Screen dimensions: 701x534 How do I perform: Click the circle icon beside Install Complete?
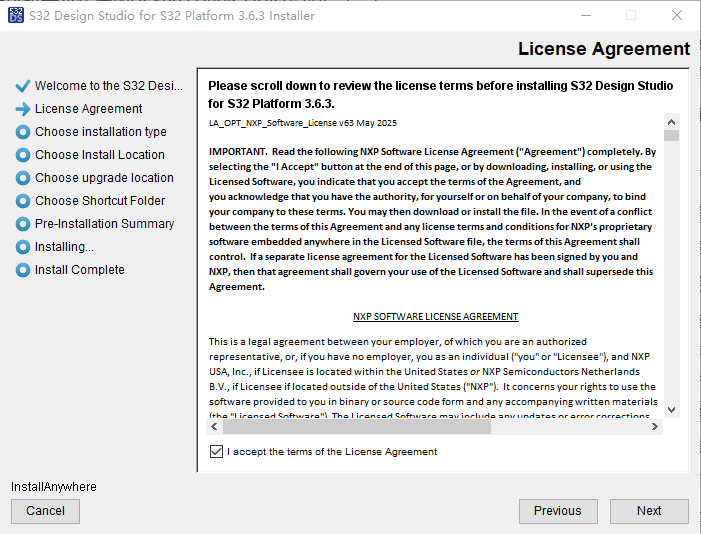pyautogui.click(x=22, y=270)
